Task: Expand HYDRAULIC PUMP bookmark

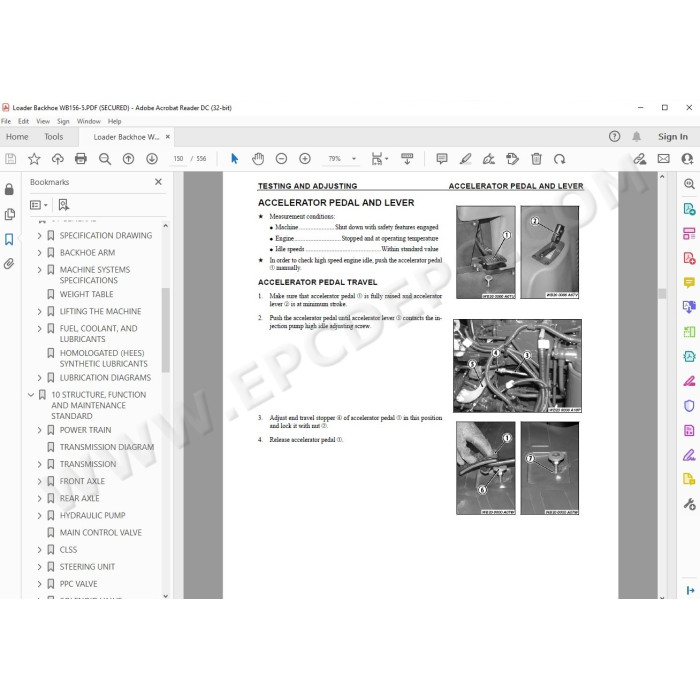Action: point(39,516)
